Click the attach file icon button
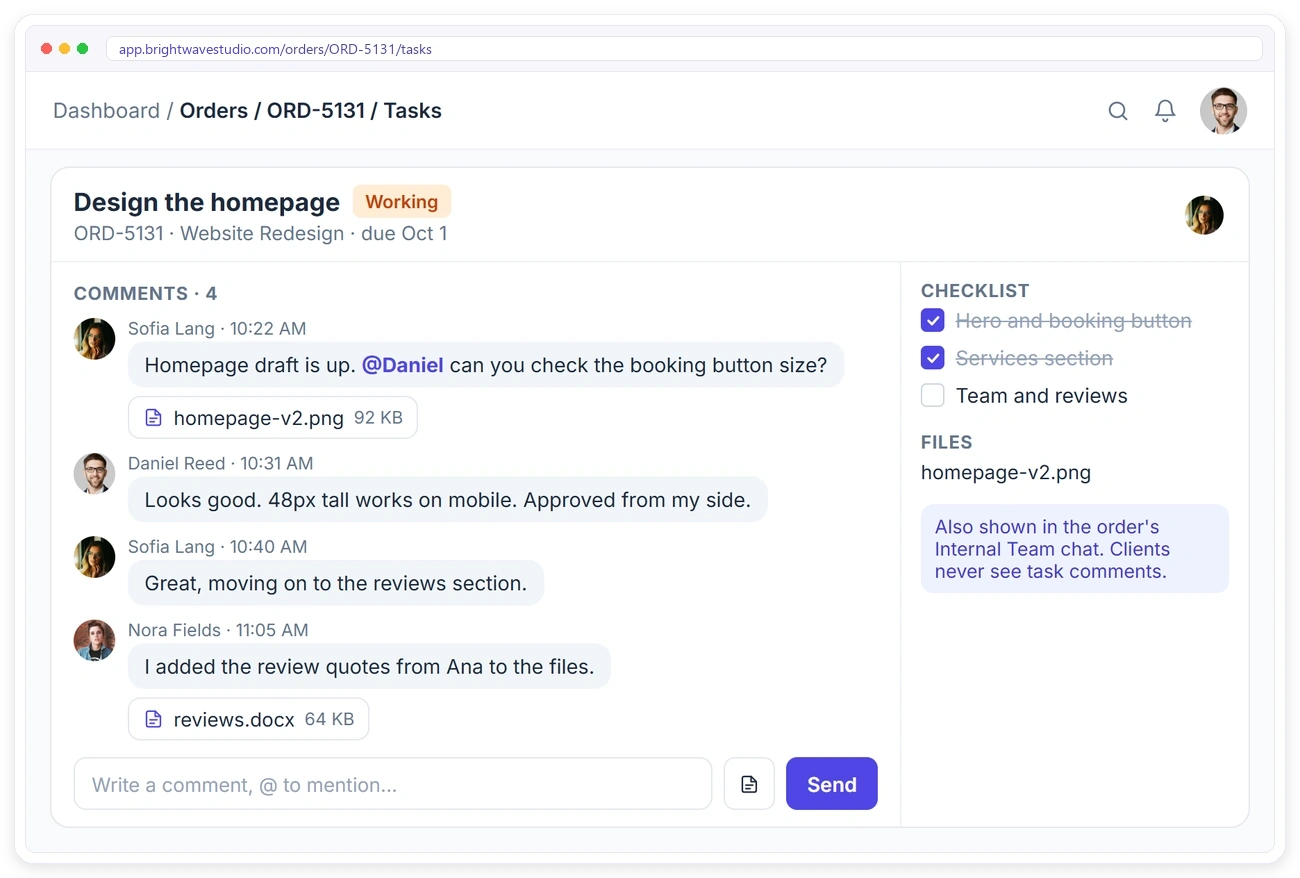The width and height of the screenshot is (1300, 878). 749,784
